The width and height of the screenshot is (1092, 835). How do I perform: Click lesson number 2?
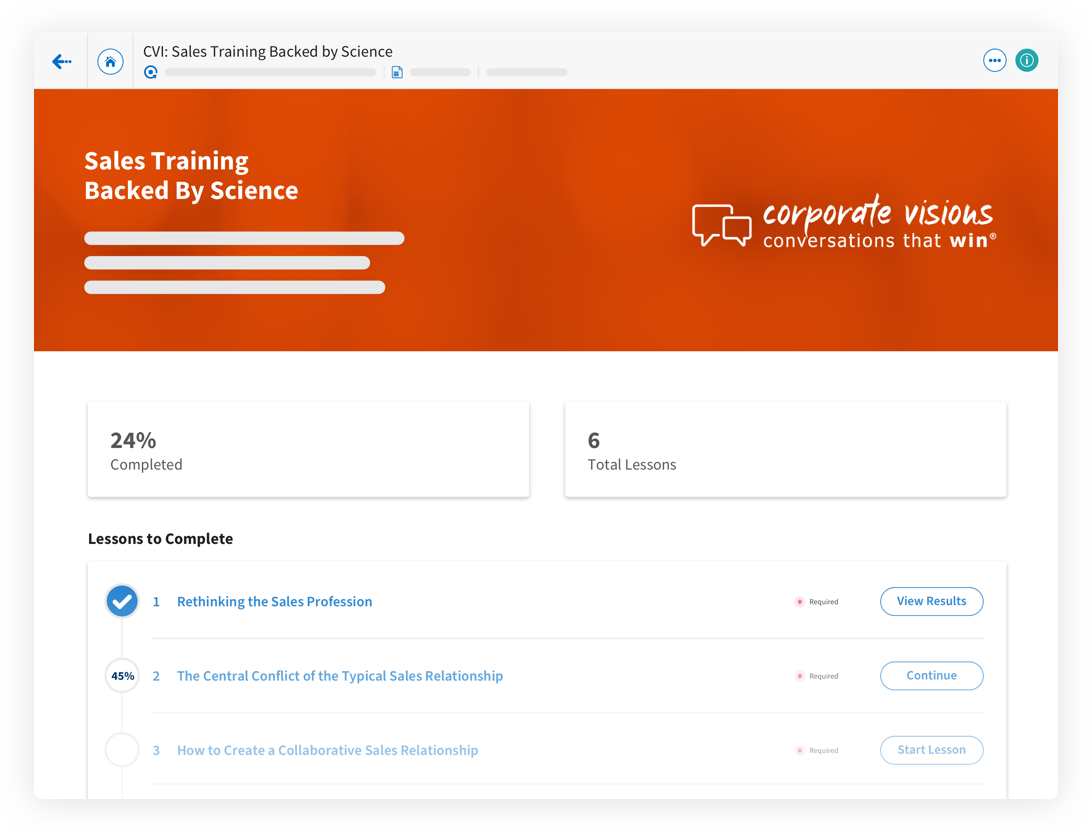pos(156,676)
